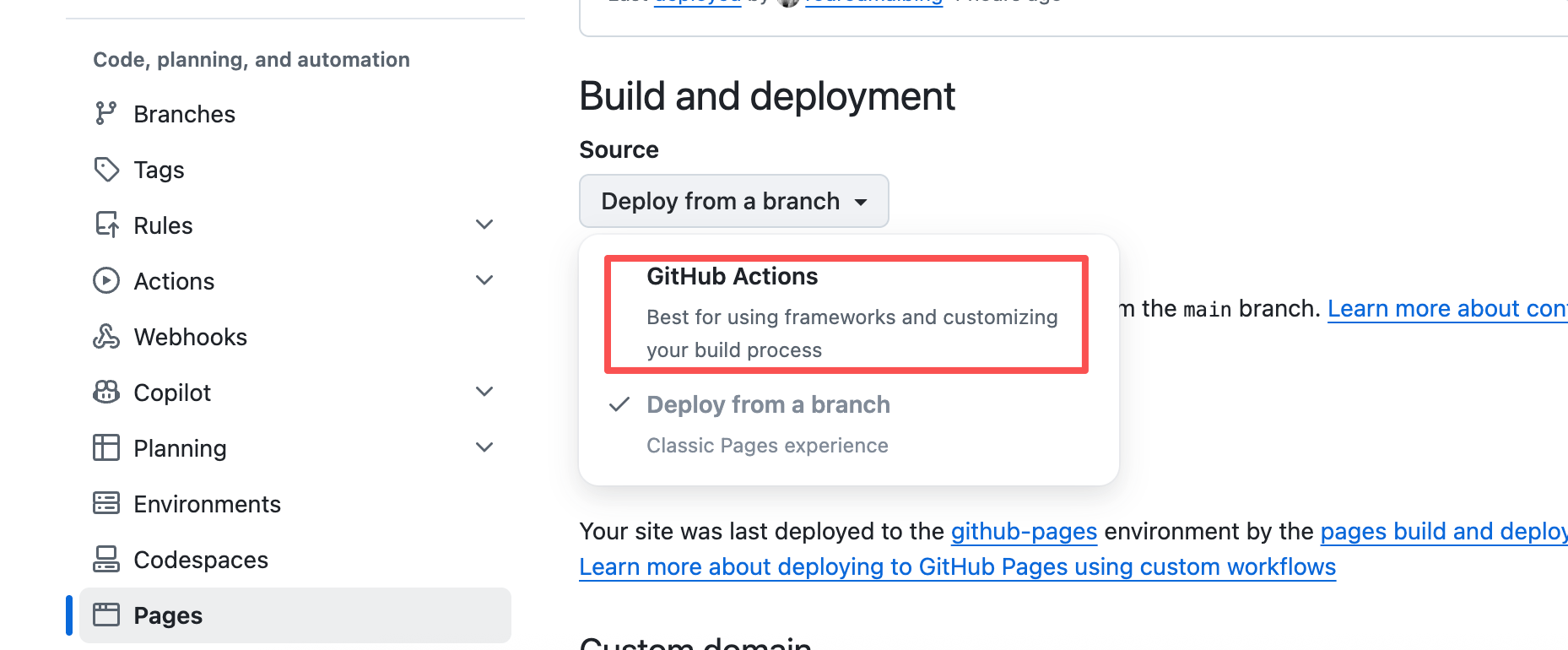This screenshot has width=1568, height=650.
Task: Click the Planning table icon
Action: click(x=106, y=447)
